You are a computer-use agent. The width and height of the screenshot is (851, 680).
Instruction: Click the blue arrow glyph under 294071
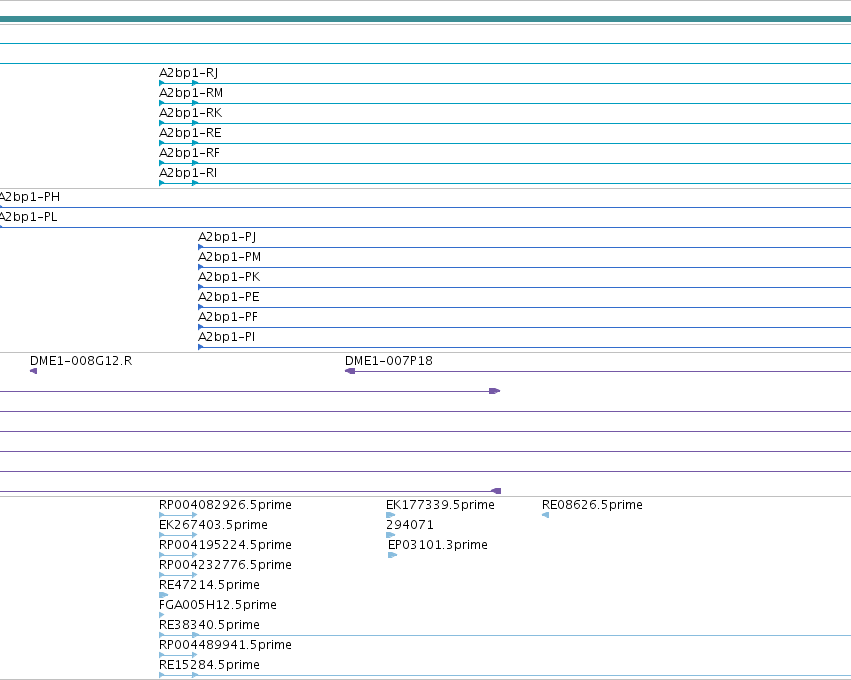tap(390, 535)
